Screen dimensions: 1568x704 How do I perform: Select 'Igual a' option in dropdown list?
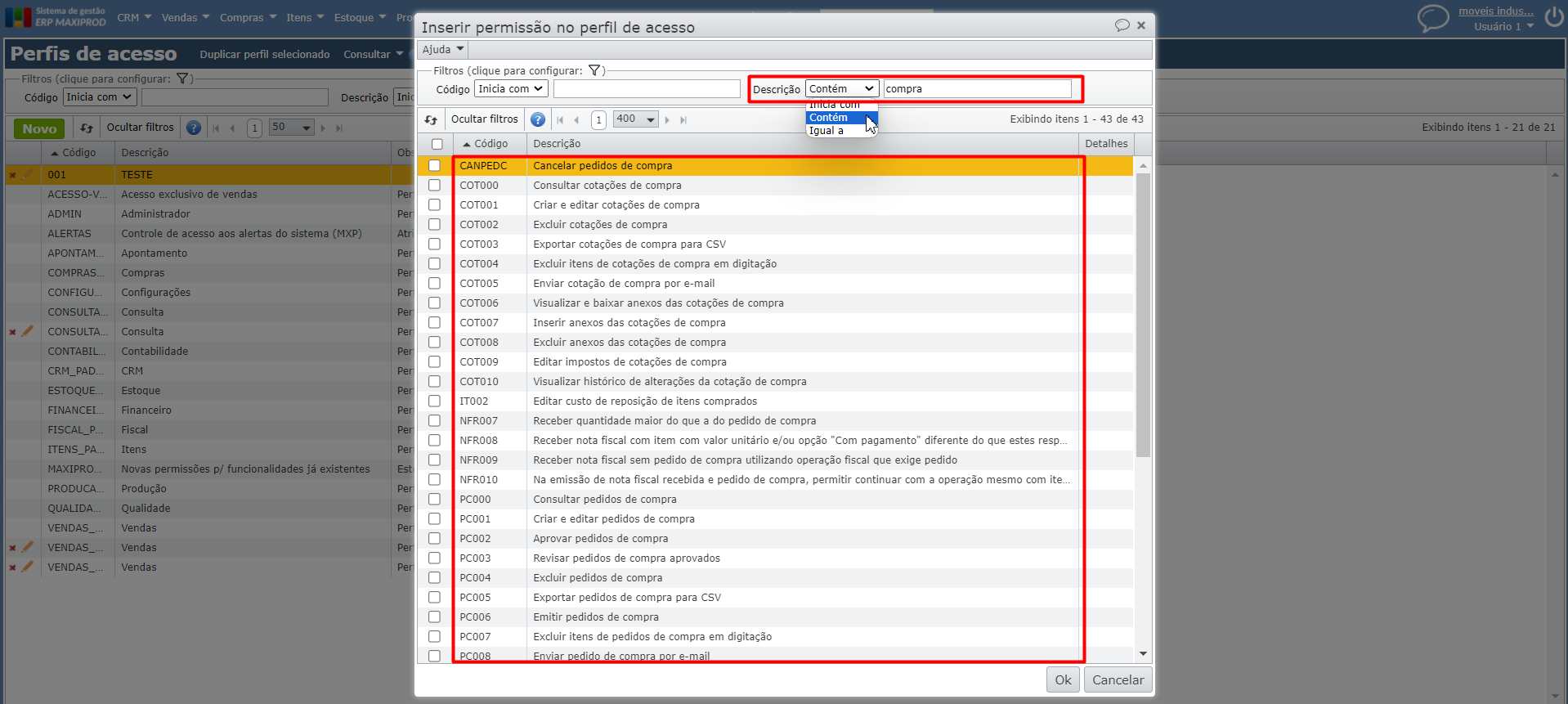(842, 131)
